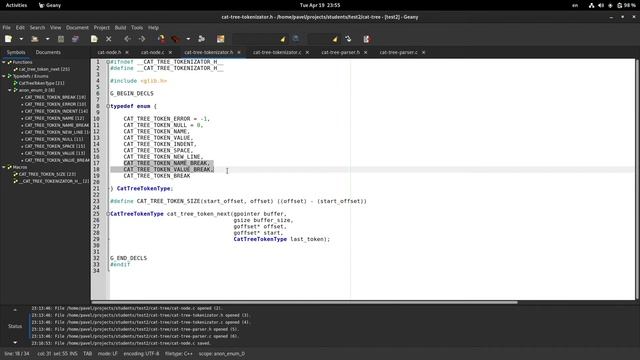Toggle fold marker at cat_tree_token_next declaration

(x=108, y=214)
